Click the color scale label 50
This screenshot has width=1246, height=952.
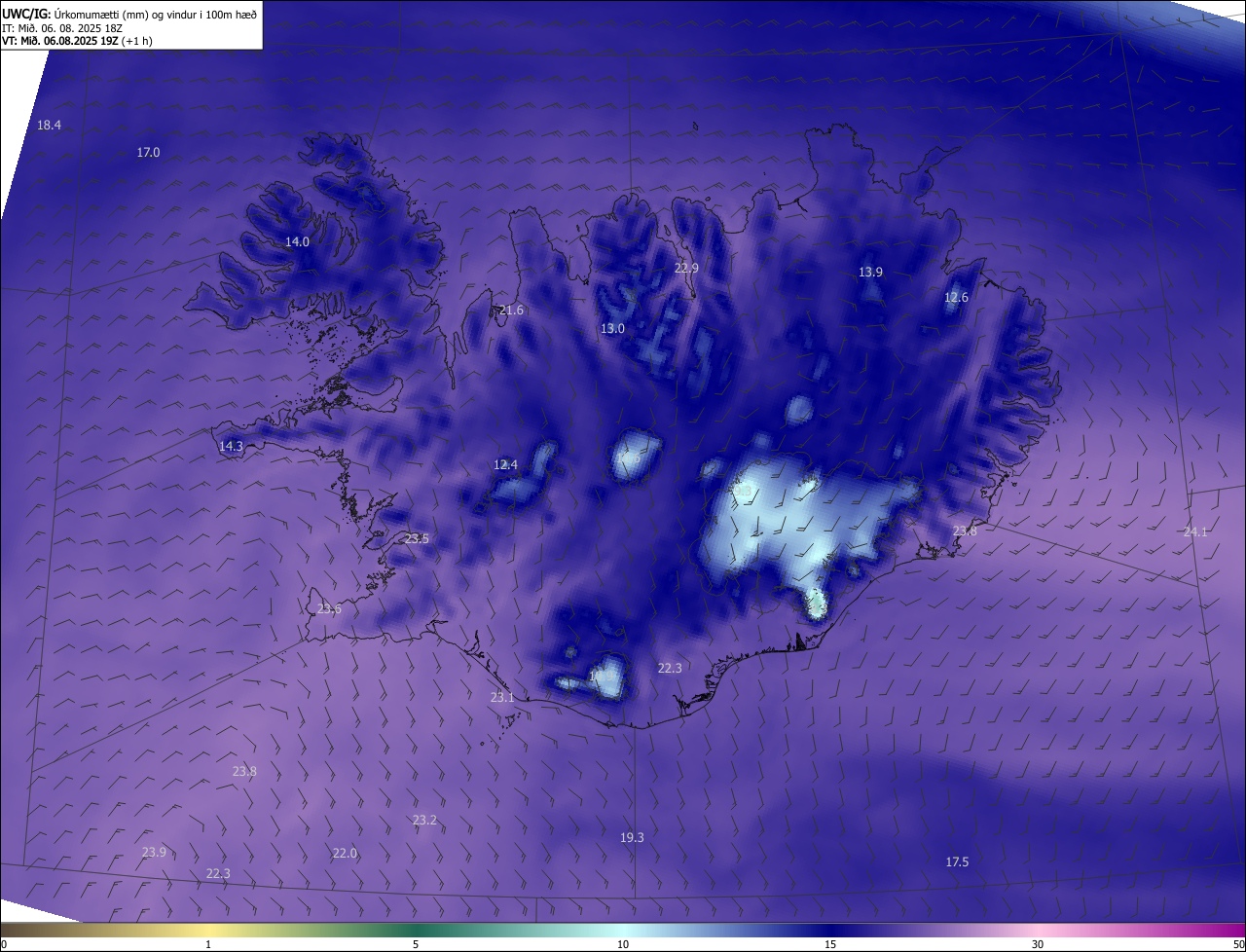[x=1238, y=944]
